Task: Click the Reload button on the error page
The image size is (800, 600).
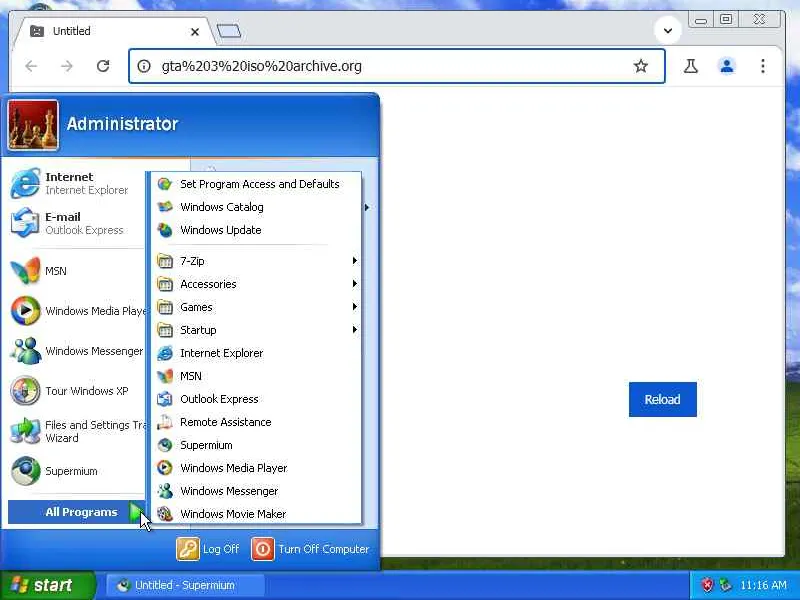Action: (x=662, y=399)
